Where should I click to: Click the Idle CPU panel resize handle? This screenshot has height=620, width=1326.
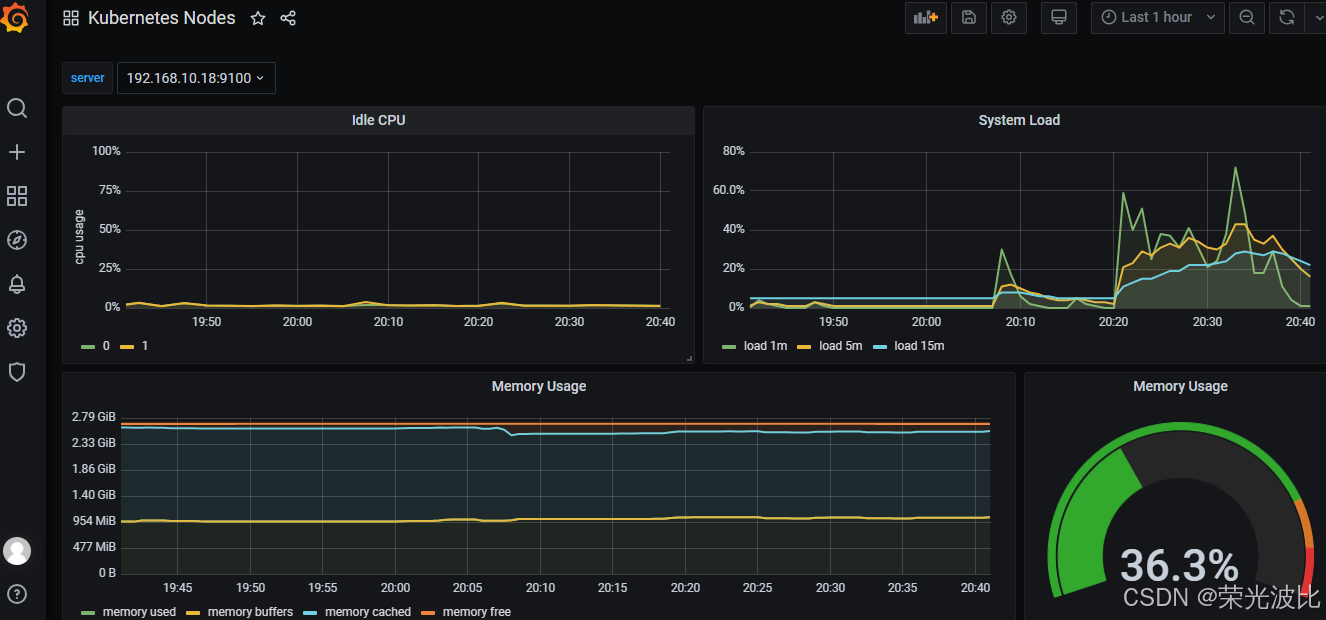pyautogui.click(x=689, y=357)
